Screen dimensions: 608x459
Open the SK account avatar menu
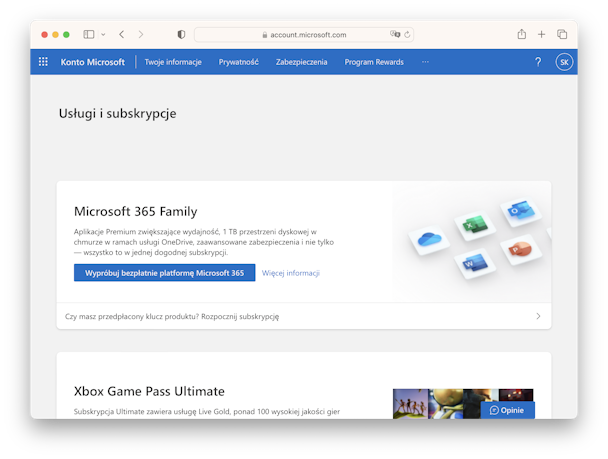click(564, 62)
